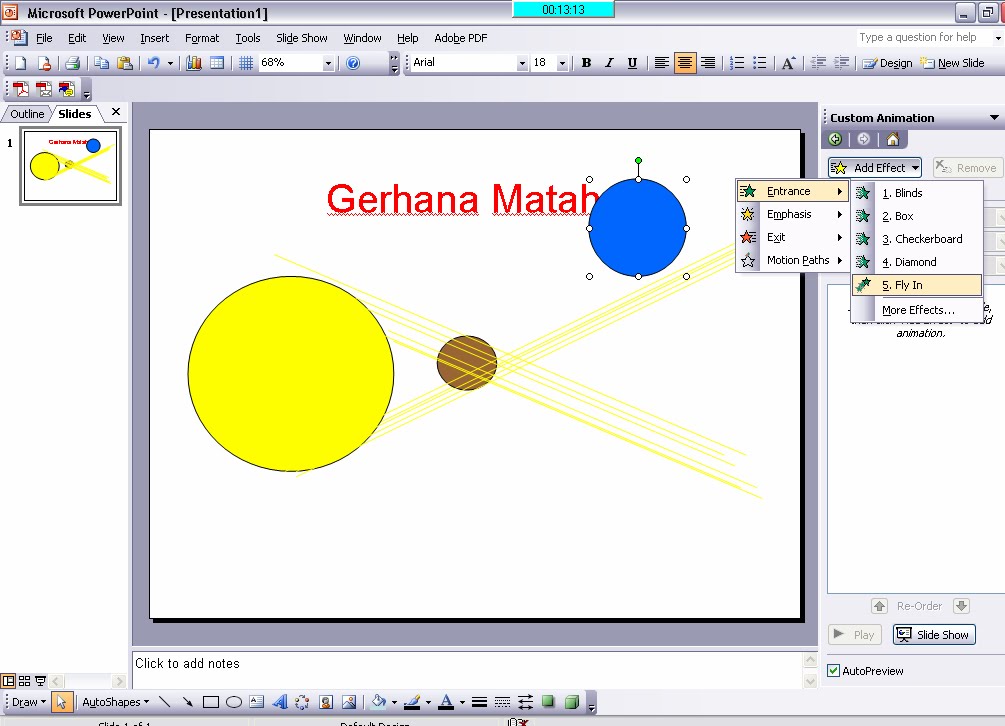Open the Insert Clip Art icon
Viewport: 1005px width, 726px height.
[x=327, y=702]
